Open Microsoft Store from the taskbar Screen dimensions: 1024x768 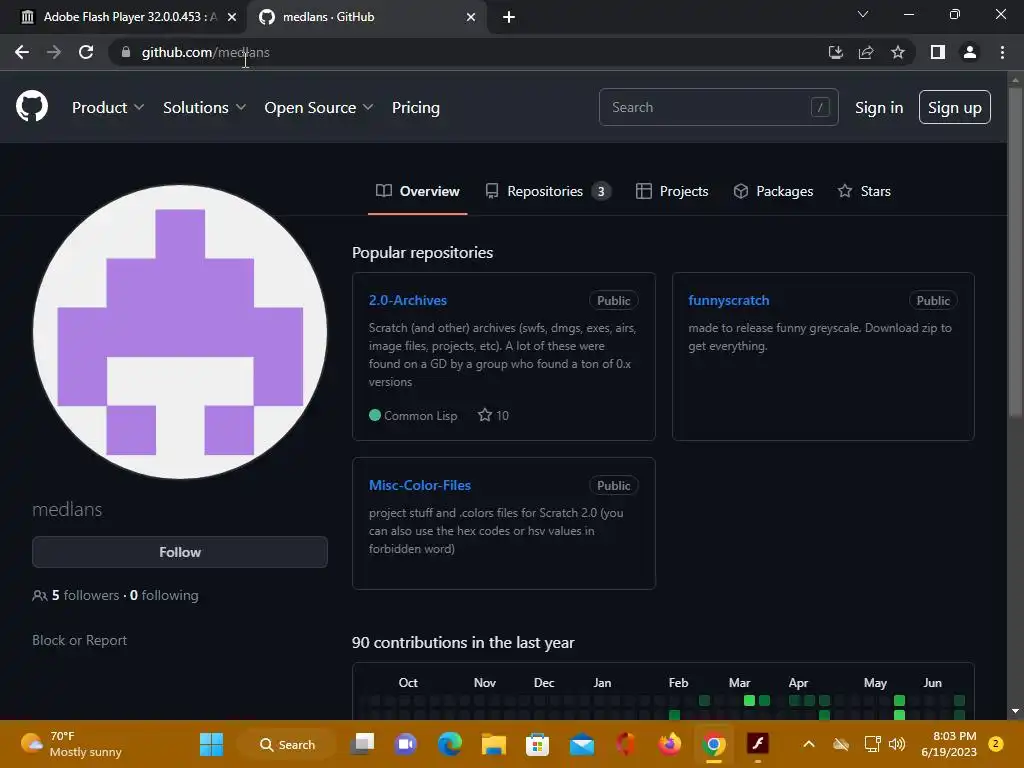537,744
